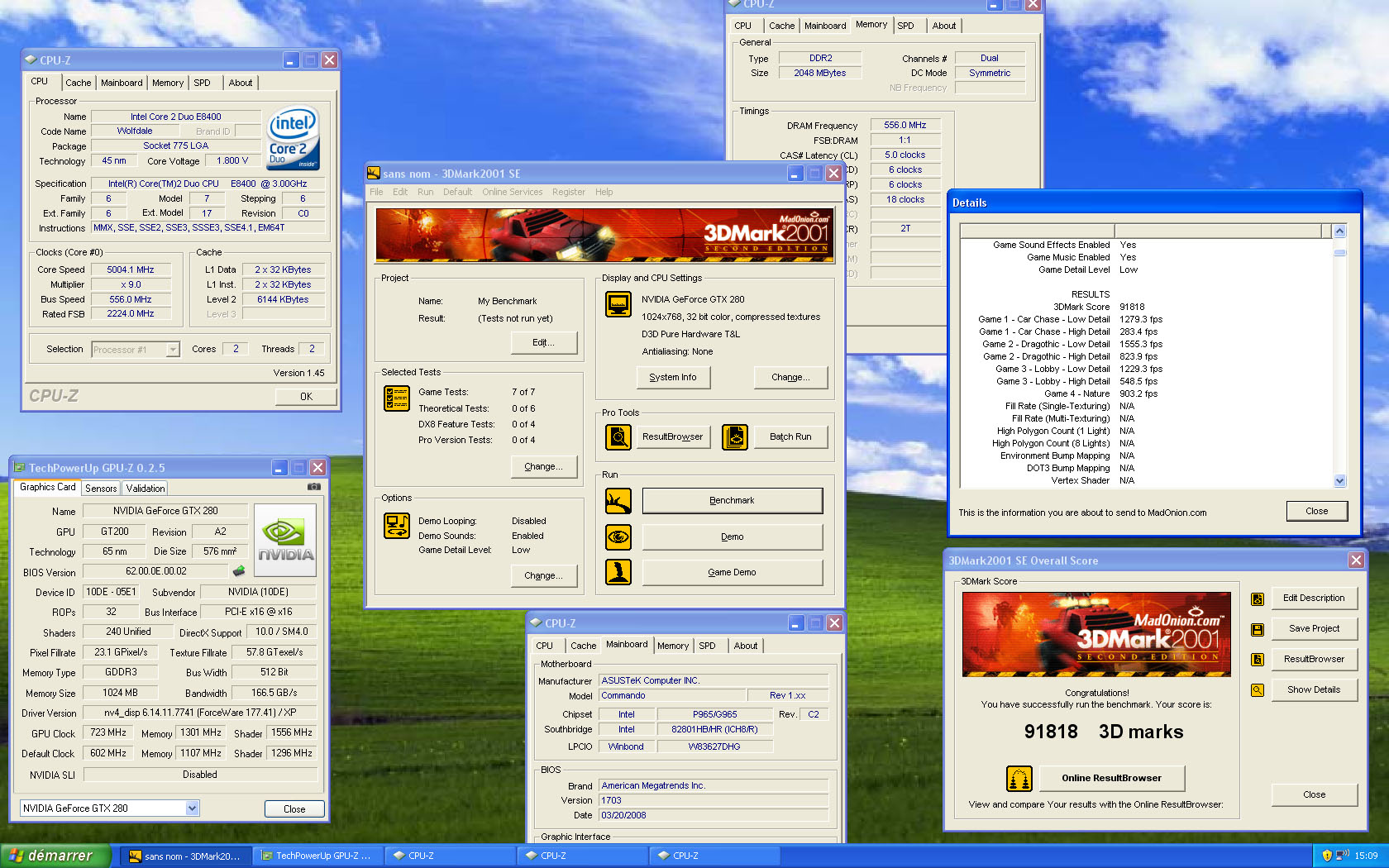Click the Edit Description button

(1314, 599)
